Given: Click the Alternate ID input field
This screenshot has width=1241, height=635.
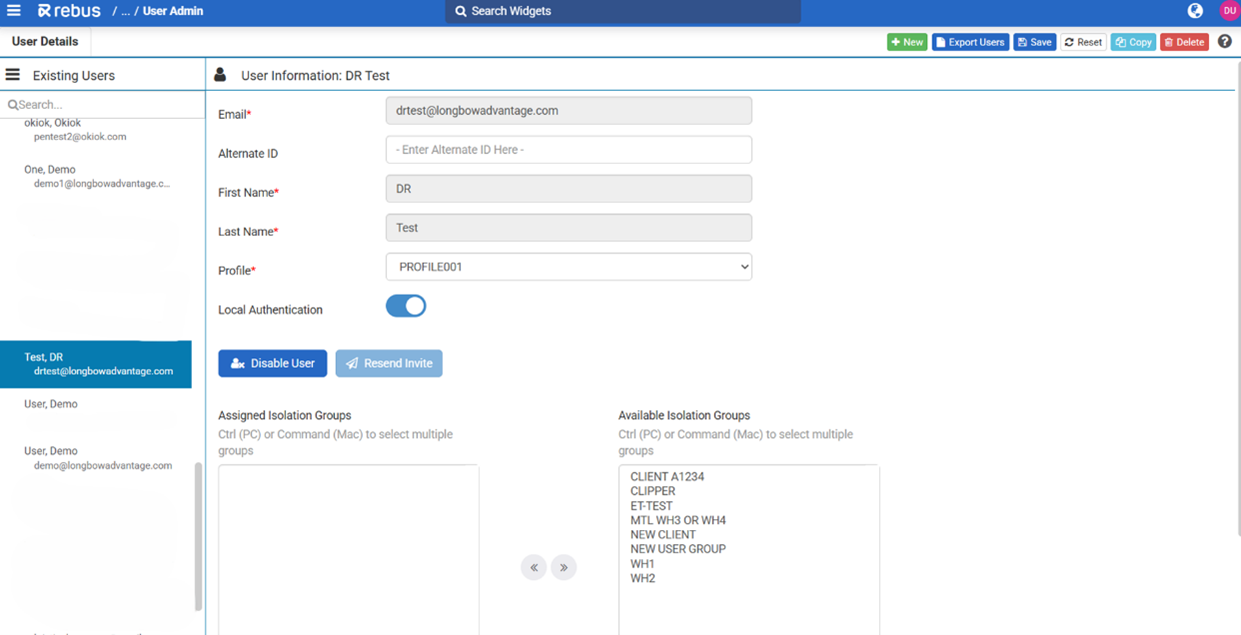Looking at the screenshot, I should [x=568, y=150].
